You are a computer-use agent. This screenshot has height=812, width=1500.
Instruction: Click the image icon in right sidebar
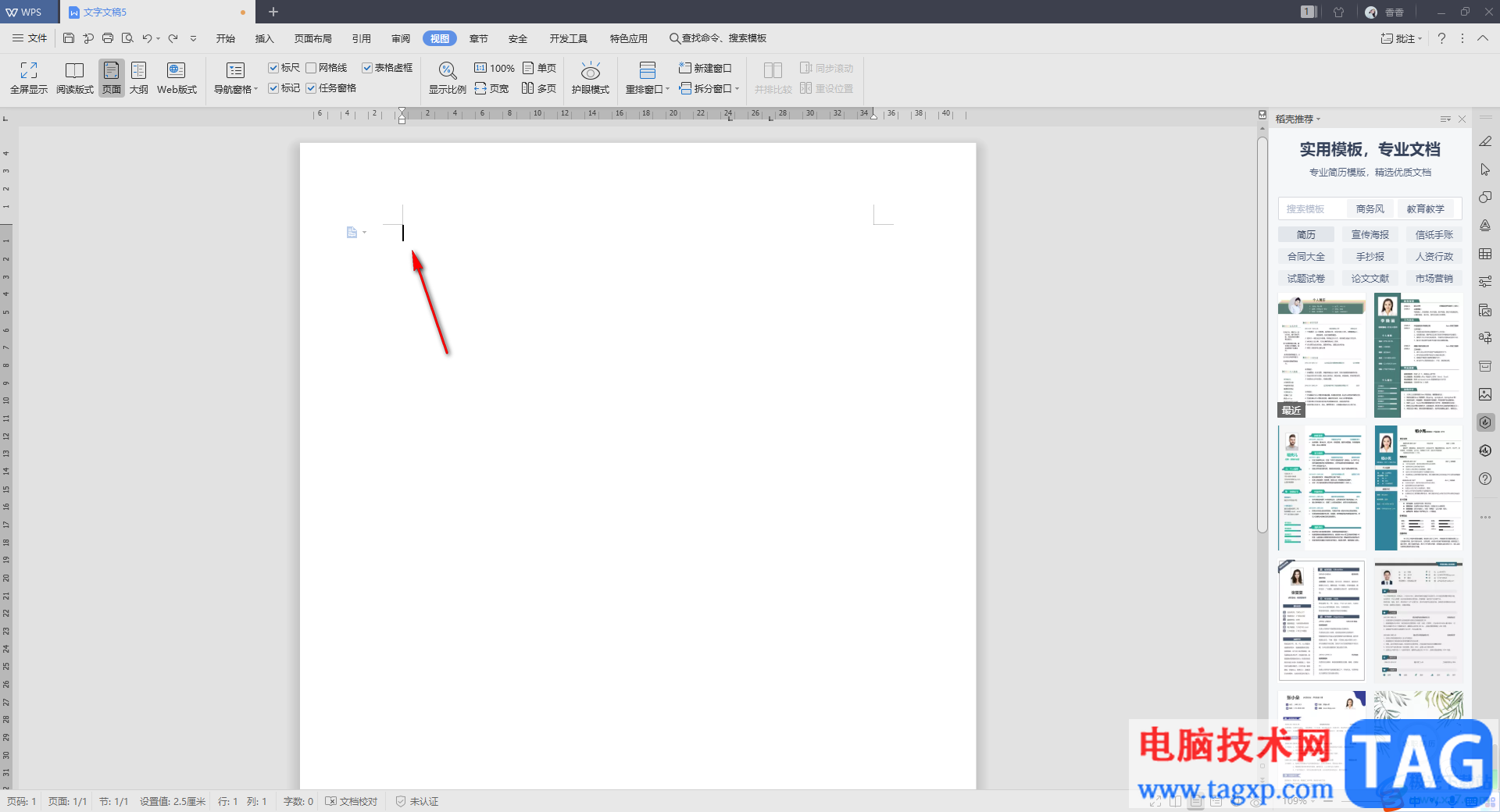point(1485,394)
